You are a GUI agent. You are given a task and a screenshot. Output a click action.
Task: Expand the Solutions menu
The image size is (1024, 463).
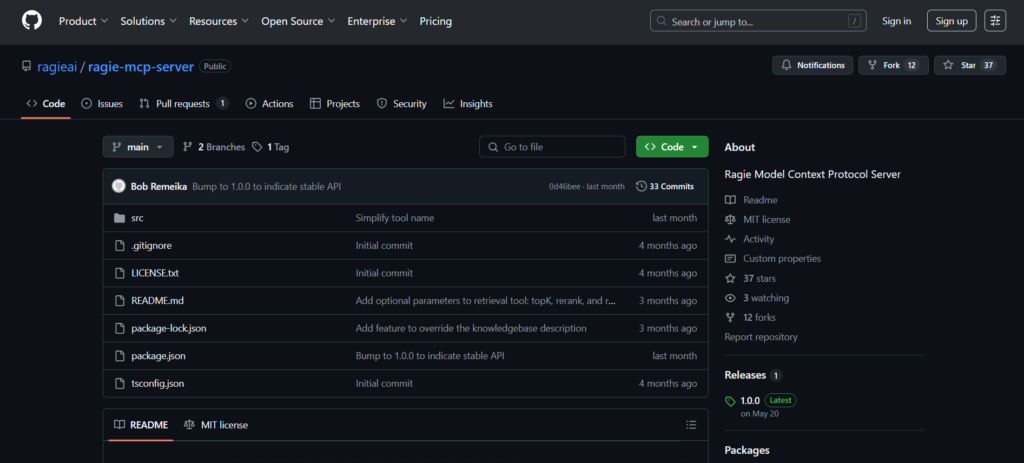[148, 21]
